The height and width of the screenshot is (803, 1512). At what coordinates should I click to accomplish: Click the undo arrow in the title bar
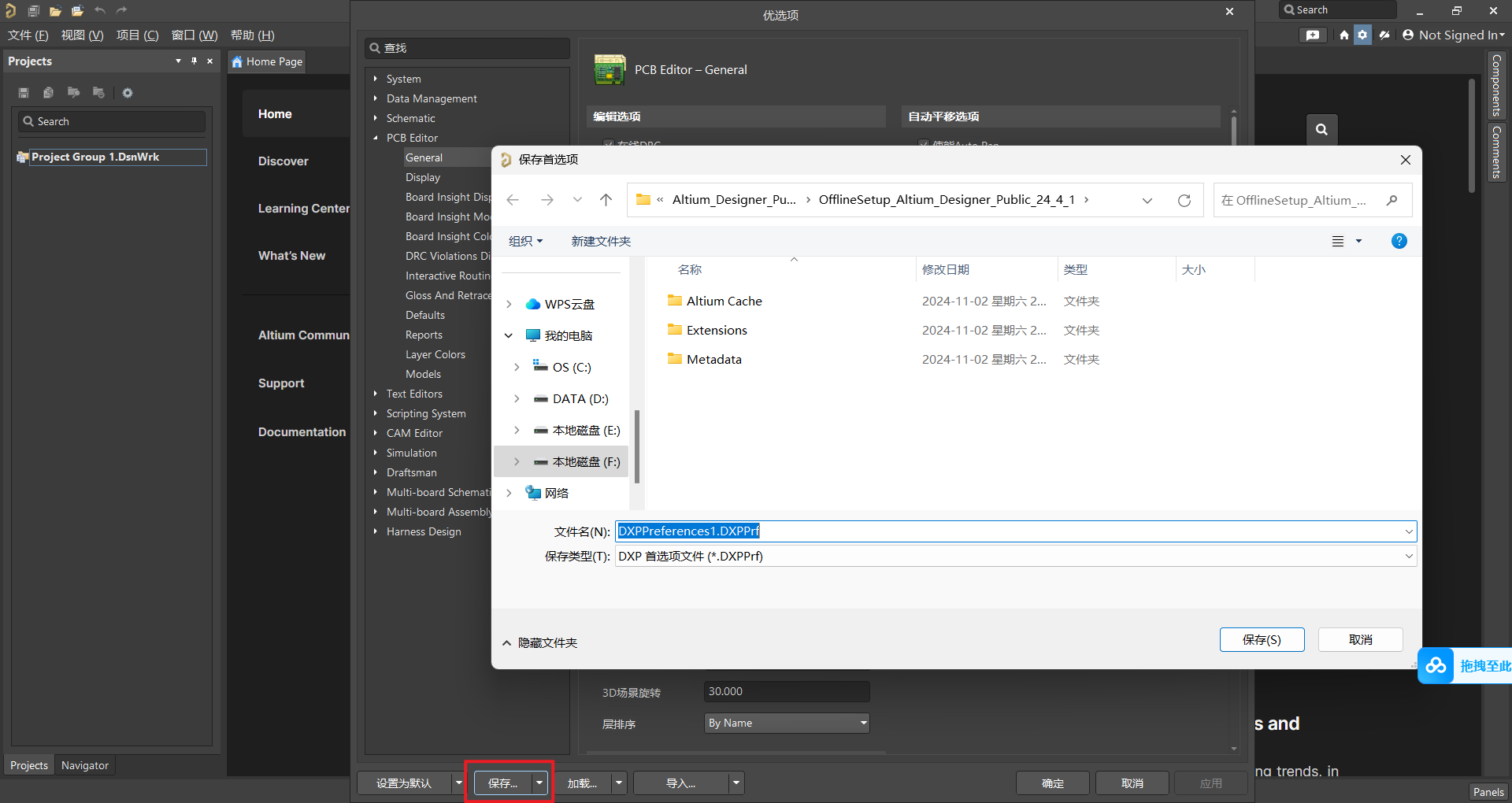(100, 11)
